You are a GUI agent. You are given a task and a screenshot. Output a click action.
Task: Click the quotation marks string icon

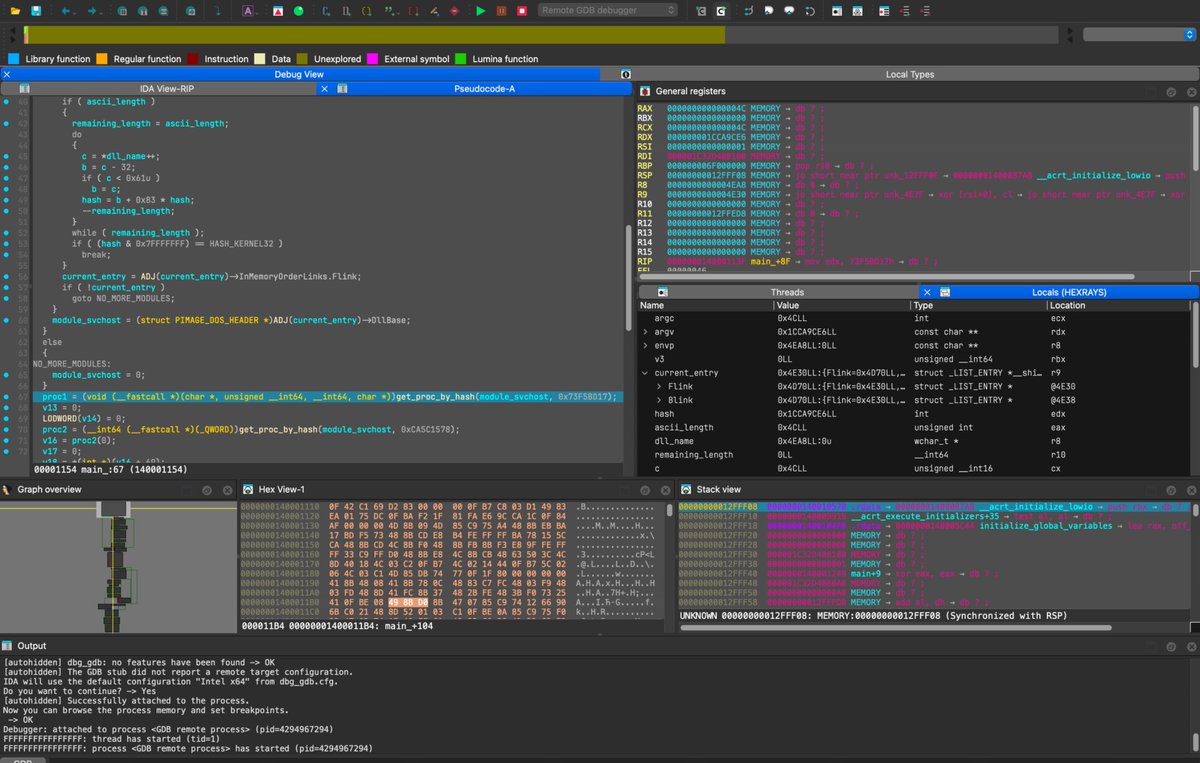coord(390,11)
